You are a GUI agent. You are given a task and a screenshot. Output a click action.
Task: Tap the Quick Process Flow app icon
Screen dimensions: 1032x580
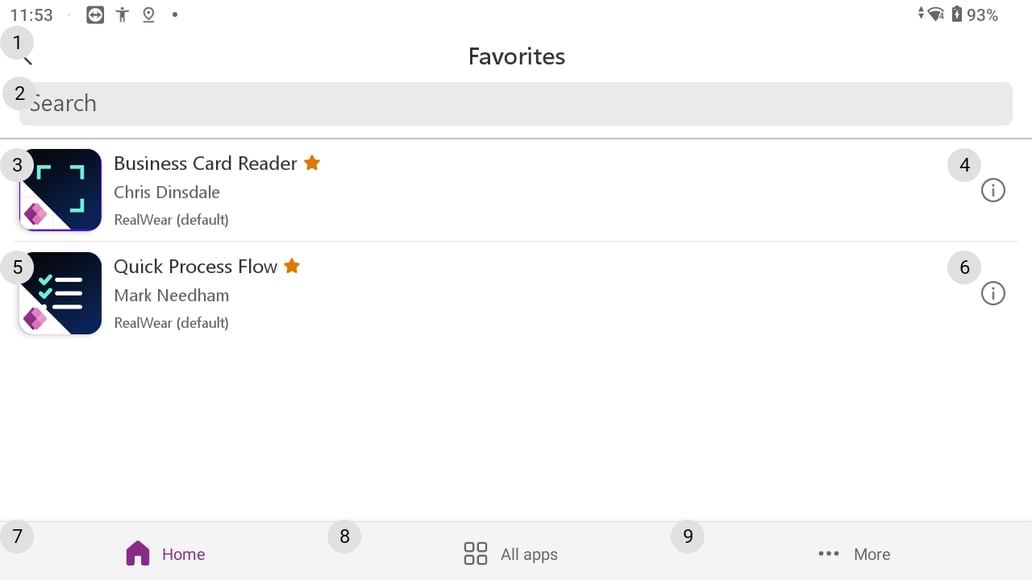[59, 292]
